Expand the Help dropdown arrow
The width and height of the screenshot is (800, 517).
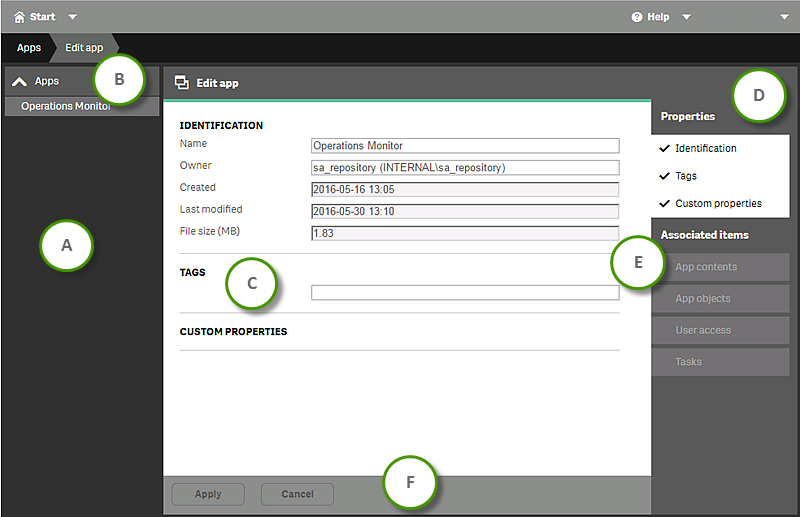point(686,17)
